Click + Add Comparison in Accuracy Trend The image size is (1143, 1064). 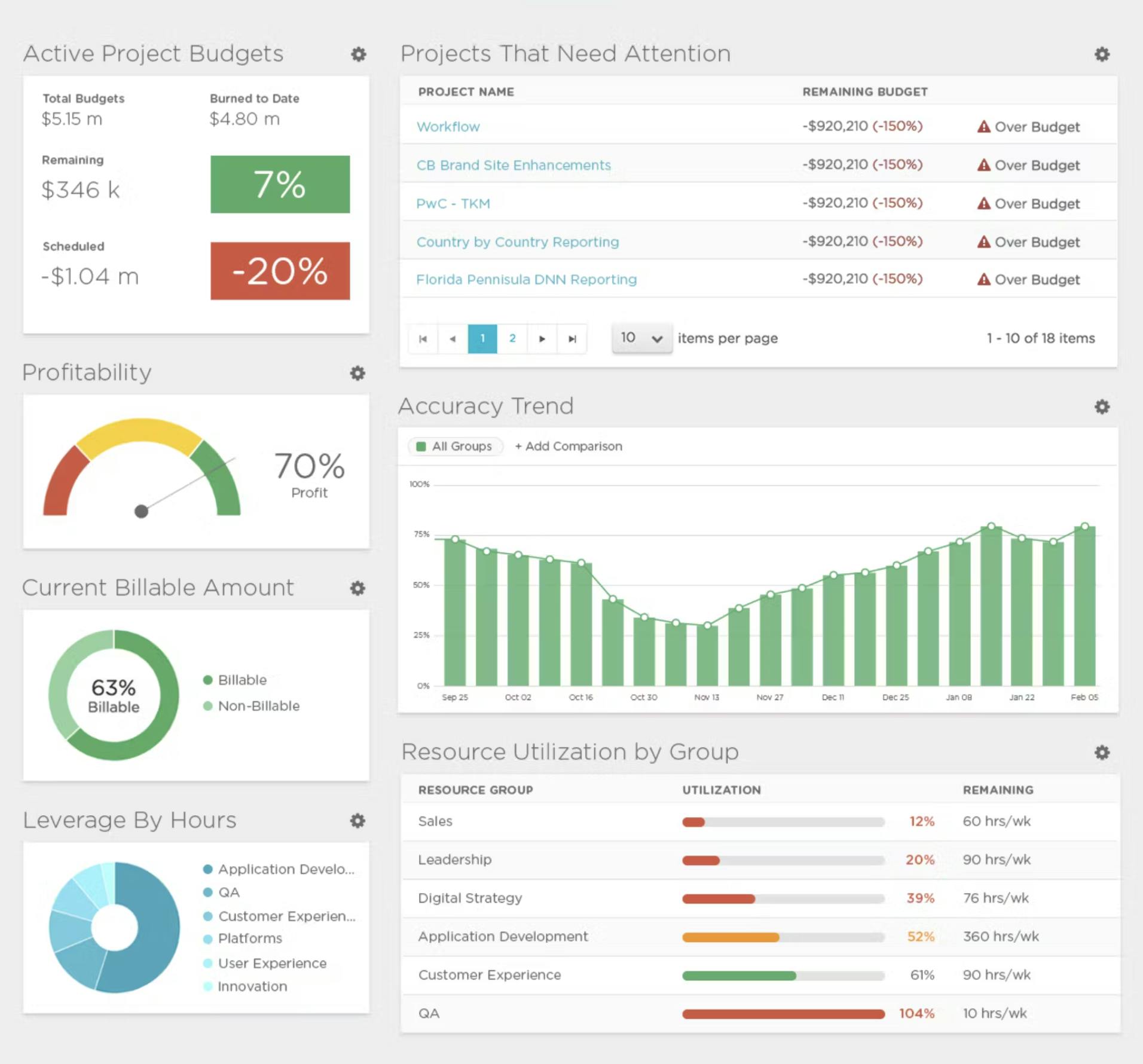tap(569, 446)
